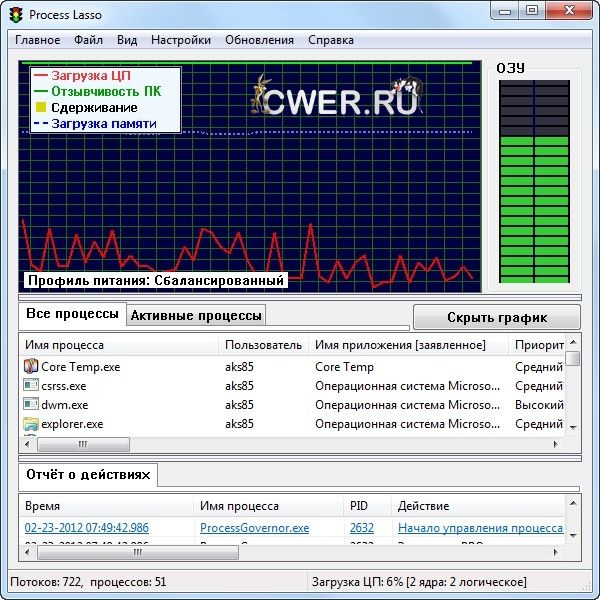Click the csrss.exe process icon
600x600 pixels.
(x=31, y=385)
